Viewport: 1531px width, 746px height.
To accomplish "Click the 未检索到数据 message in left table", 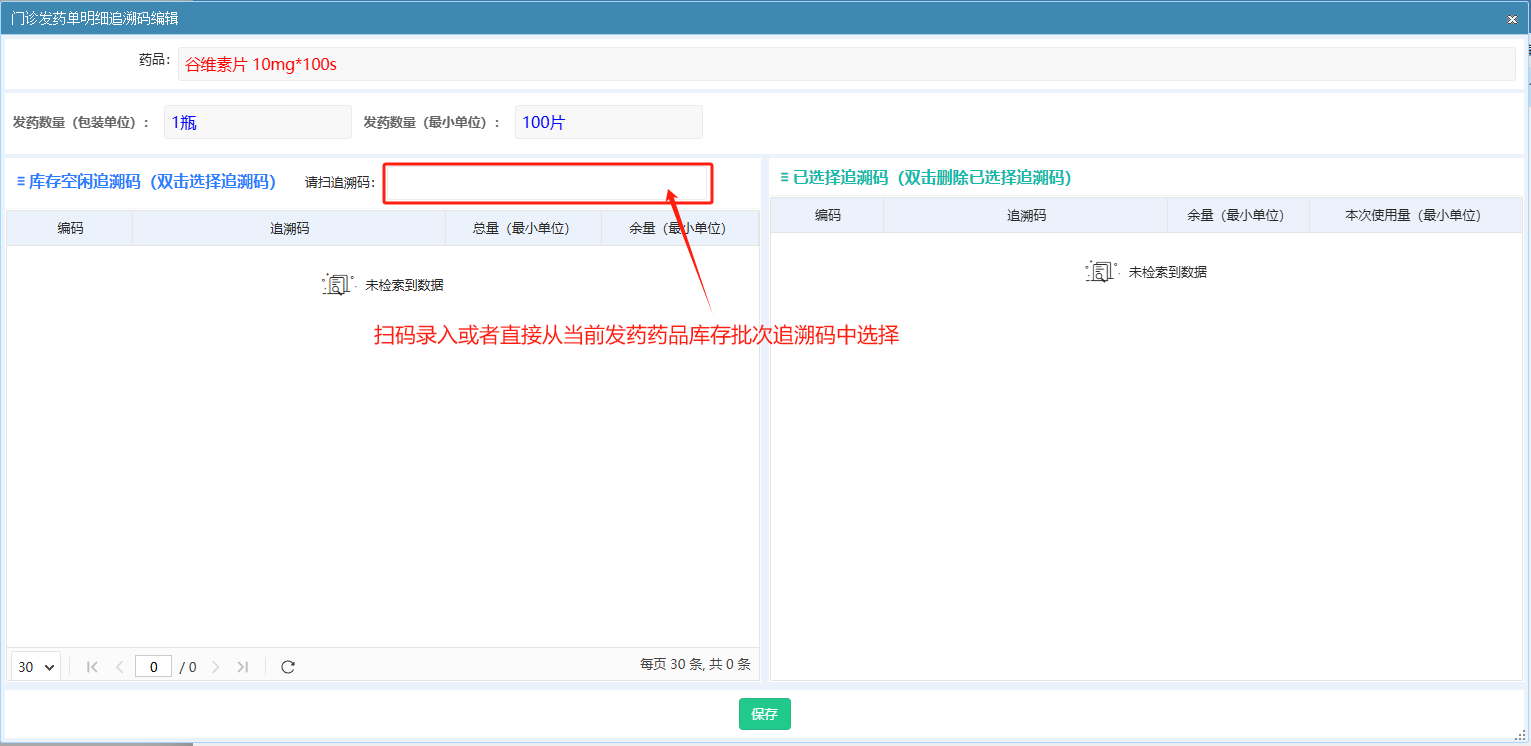I will coord(404,285).
